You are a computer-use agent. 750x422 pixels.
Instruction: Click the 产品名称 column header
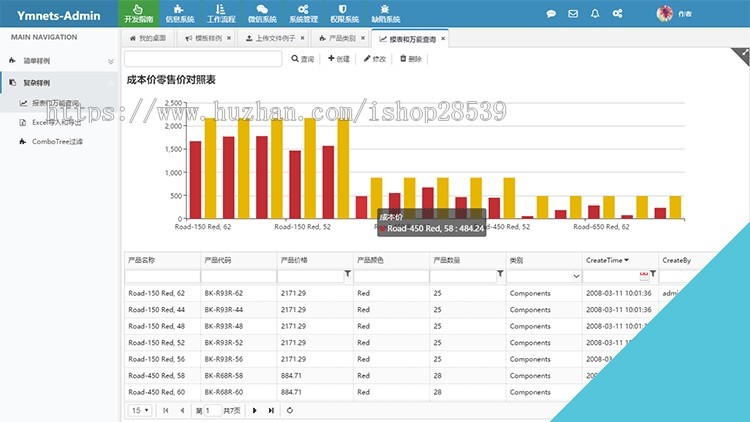pos(162,260)
